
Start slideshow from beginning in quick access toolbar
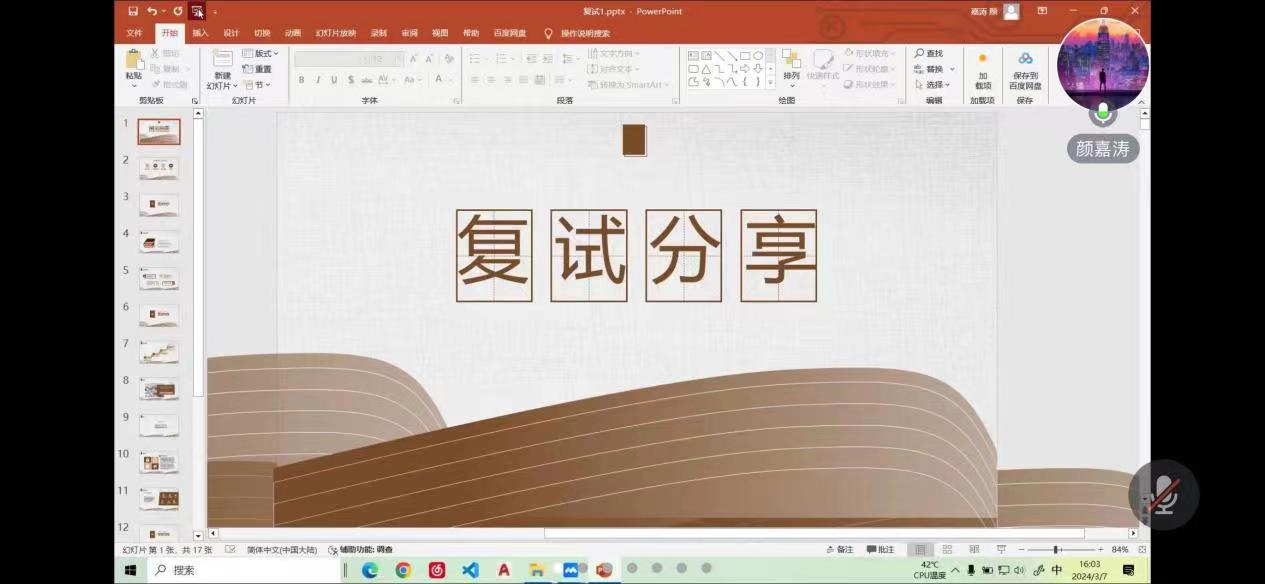pyautogui.click(x=197, y=11)
